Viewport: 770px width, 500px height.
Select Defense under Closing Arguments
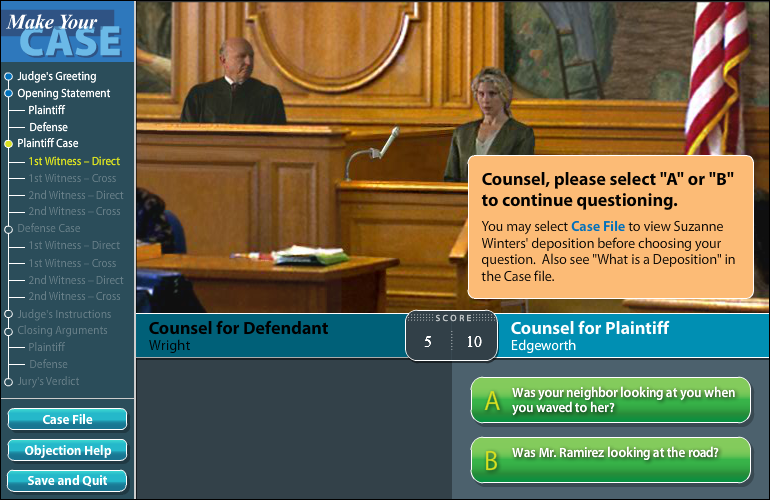pyautogui.click(x=48, y=364)
